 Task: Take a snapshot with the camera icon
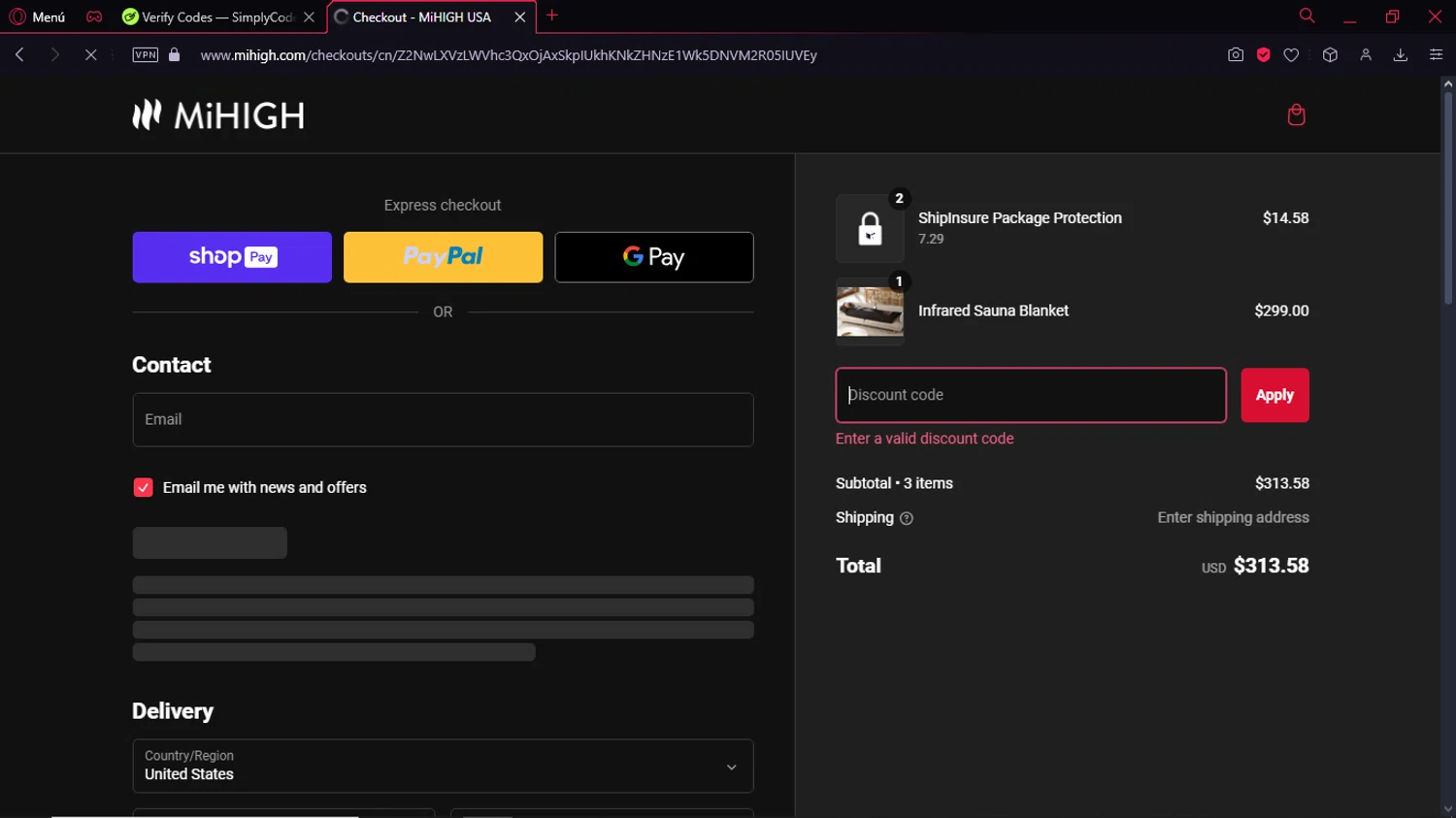coord(1236,55)
